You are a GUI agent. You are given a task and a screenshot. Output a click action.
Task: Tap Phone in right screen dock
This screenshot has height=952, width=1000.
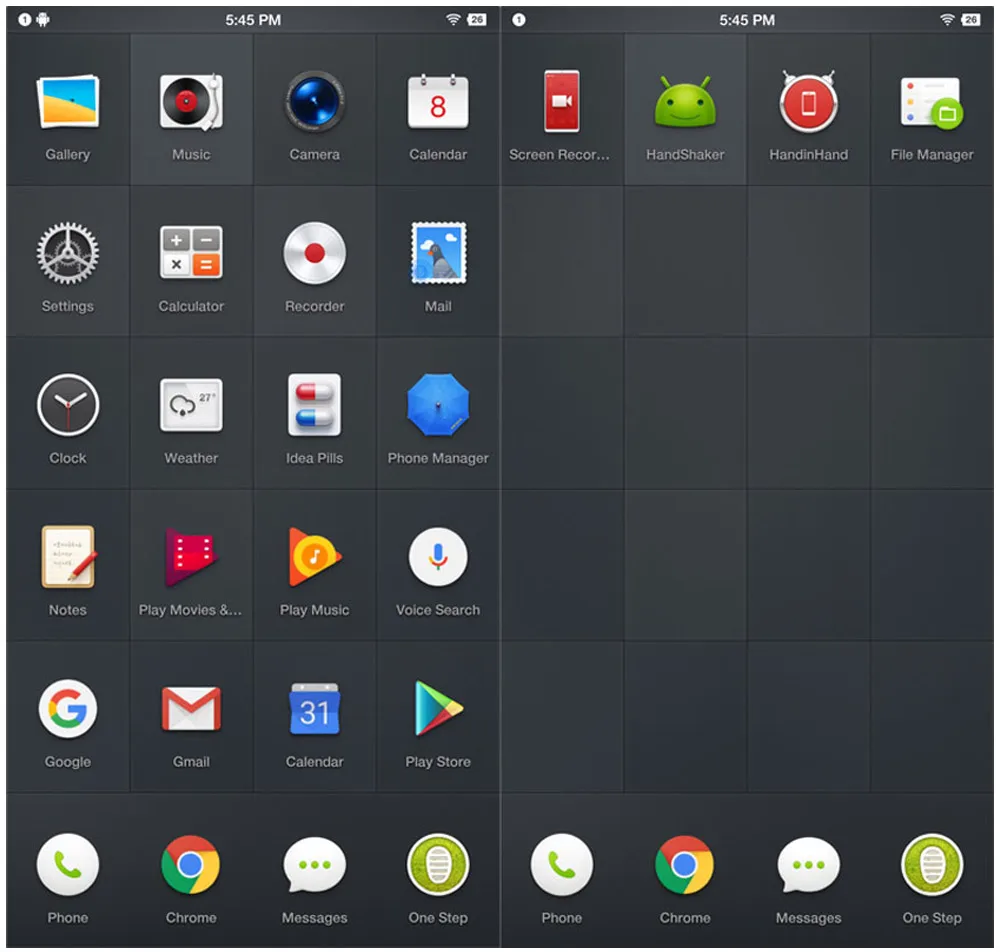pyautogui.click(x=562, y=865)
